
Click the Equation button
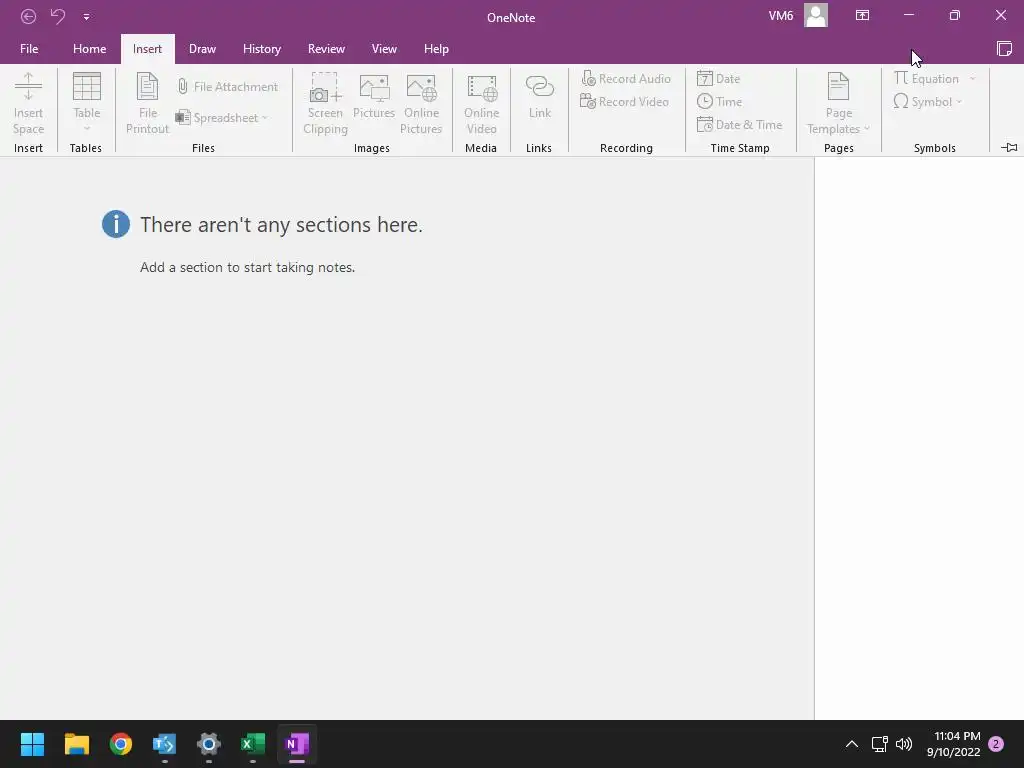coord(926,79)
